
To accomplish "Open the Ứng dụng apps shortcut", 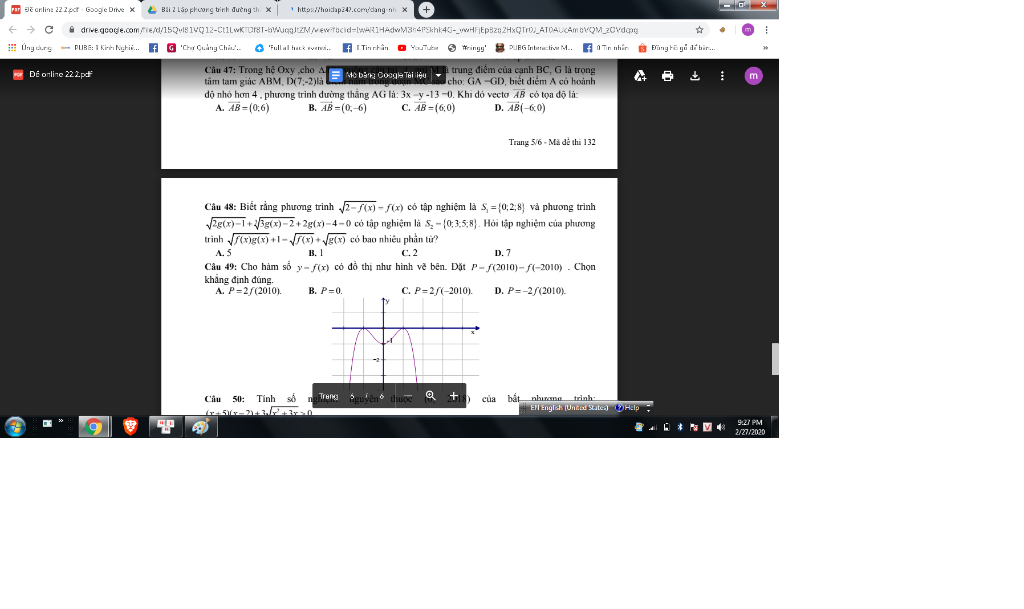I will point(29,48).
